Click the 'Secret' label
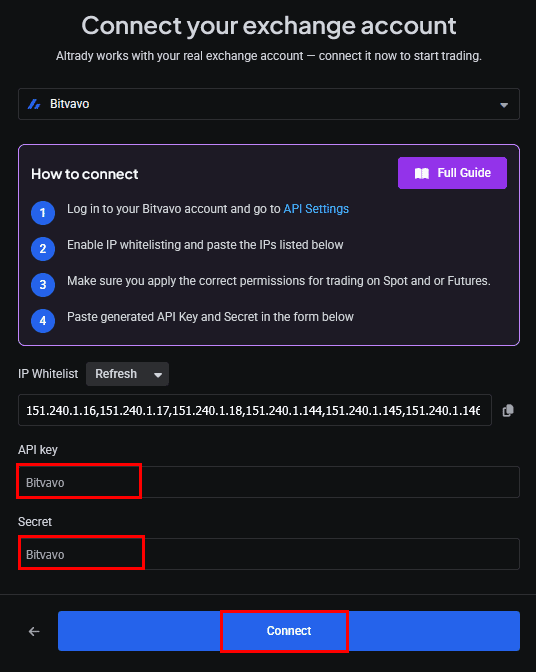The width and height of the screenshot is (536, 672). (x=35, y=522)
